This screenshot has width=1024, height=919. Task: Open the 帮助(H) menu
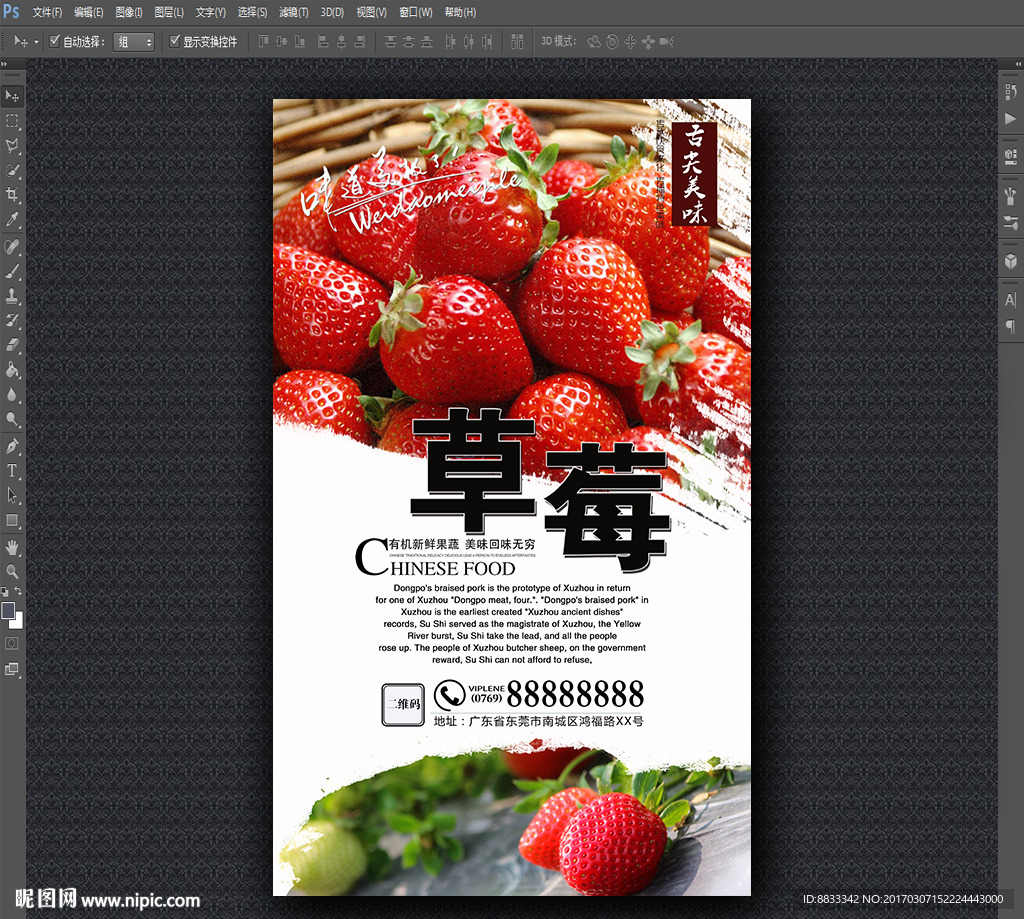(460, 12)
